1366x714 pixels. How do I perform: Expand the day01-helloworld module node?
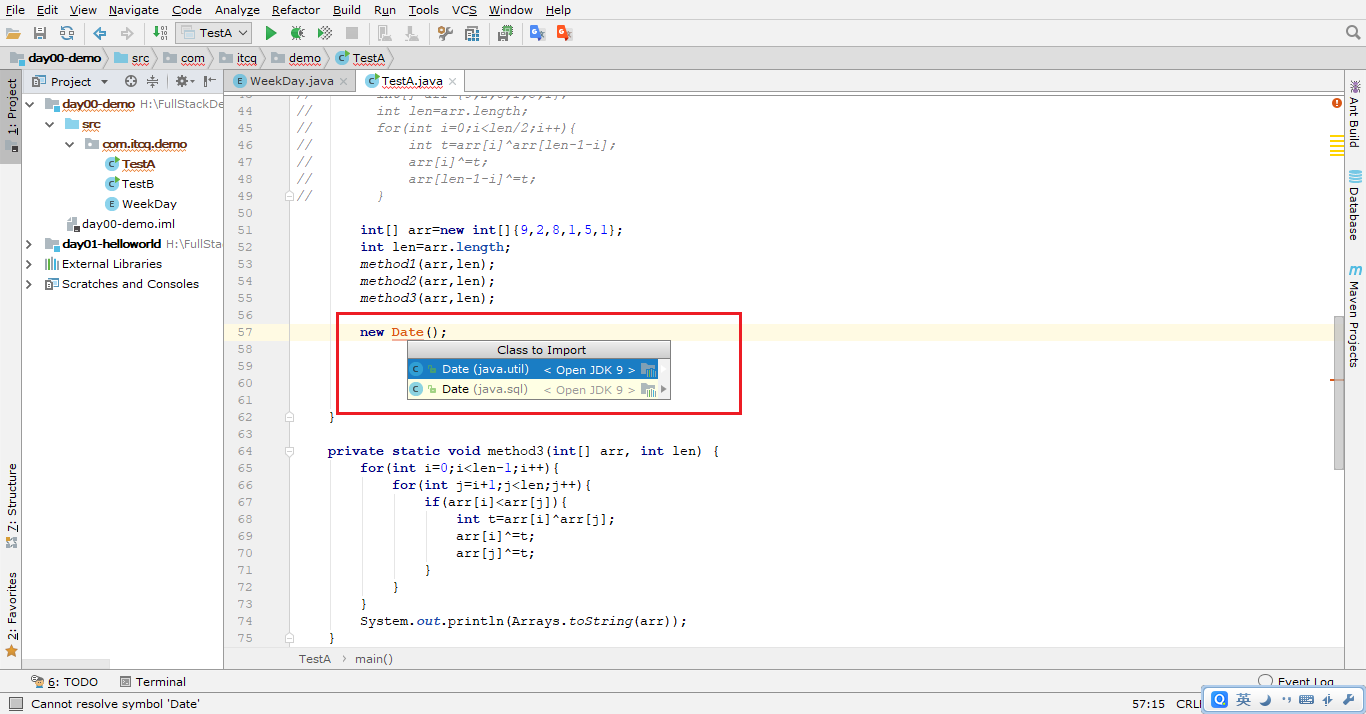[29, 244]
